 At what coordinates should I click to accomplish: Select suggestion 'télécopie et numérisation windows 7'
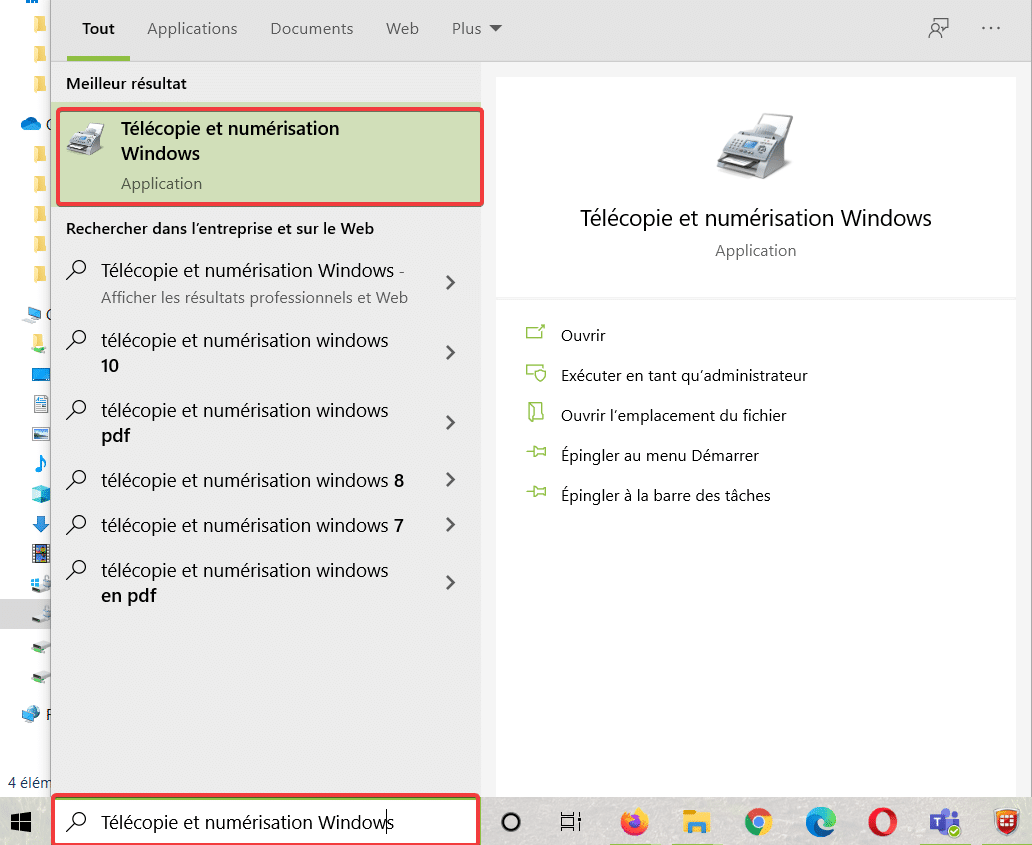(x=252, y=525)
